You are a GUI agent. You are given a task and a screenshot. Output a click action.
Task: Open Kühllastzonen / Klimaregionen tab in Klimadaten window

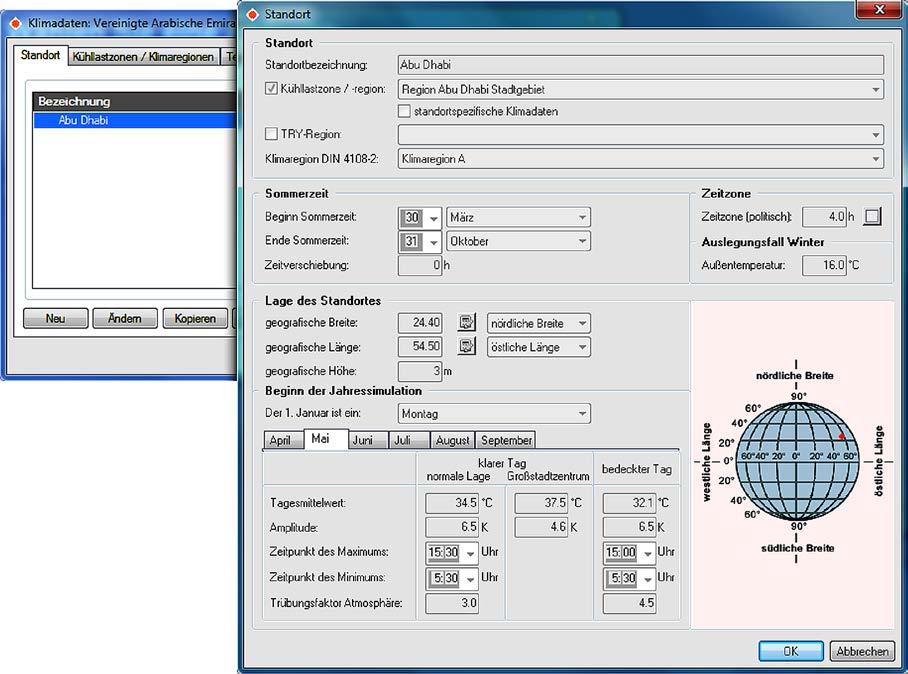coord(144,57)
